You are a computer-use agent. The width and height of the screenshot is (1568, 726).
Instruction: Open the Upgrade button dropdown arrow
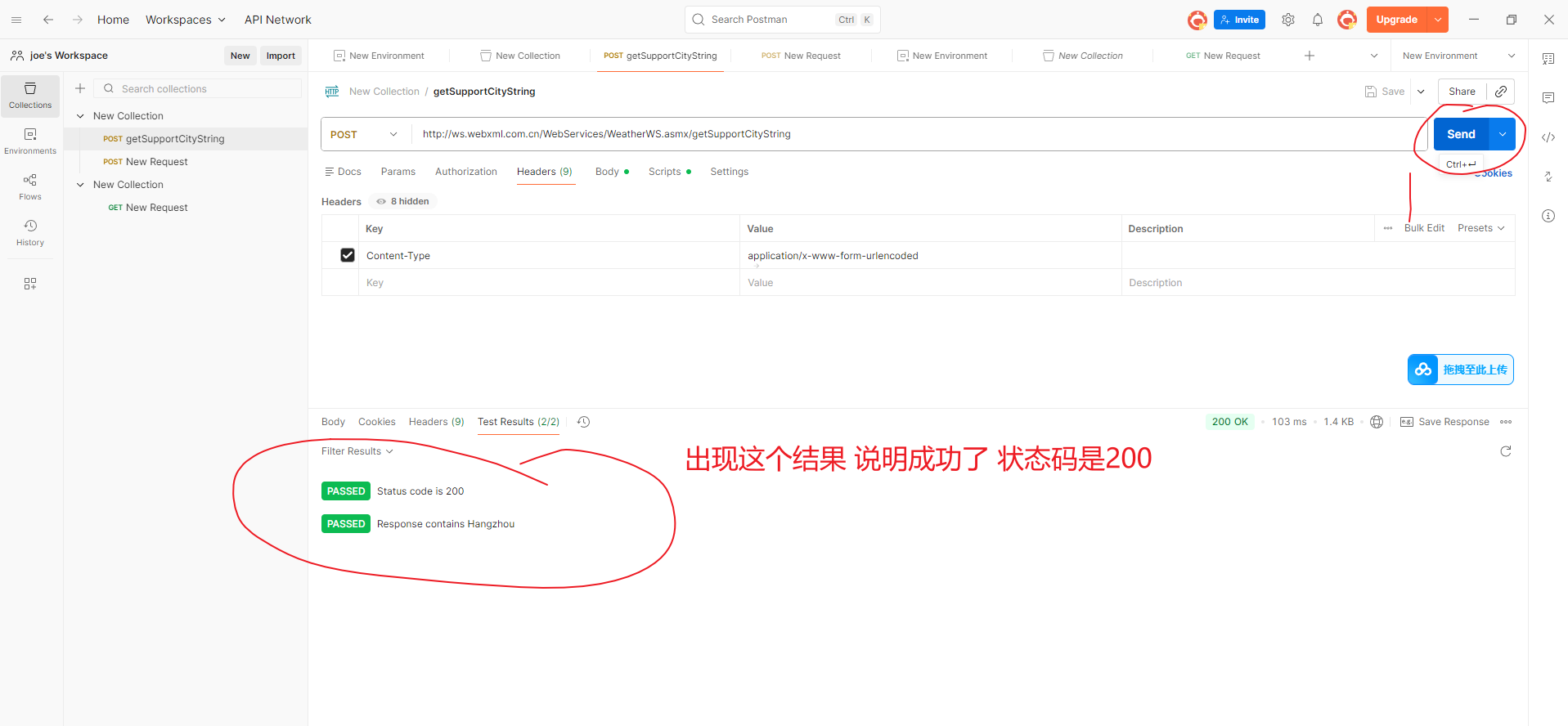1438,20
